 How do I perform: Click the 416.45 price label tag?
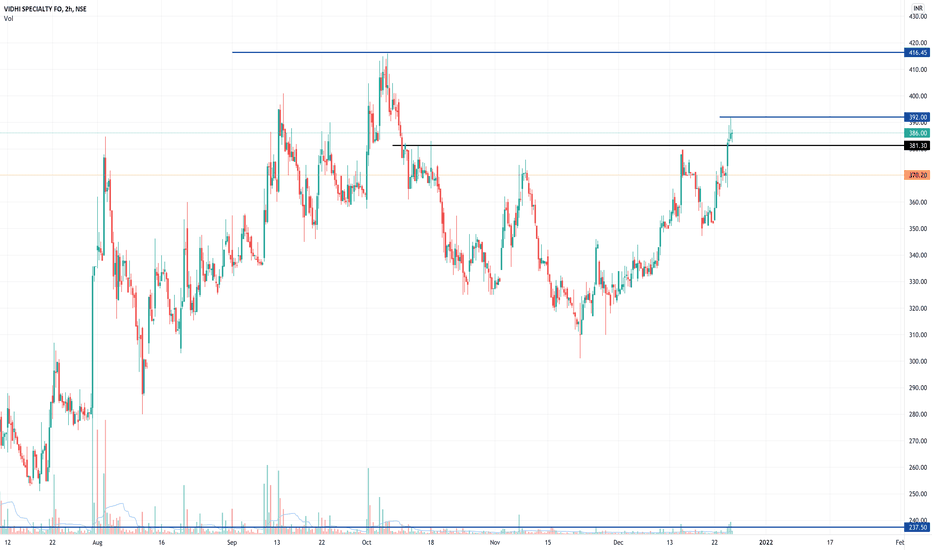(917, 53)
